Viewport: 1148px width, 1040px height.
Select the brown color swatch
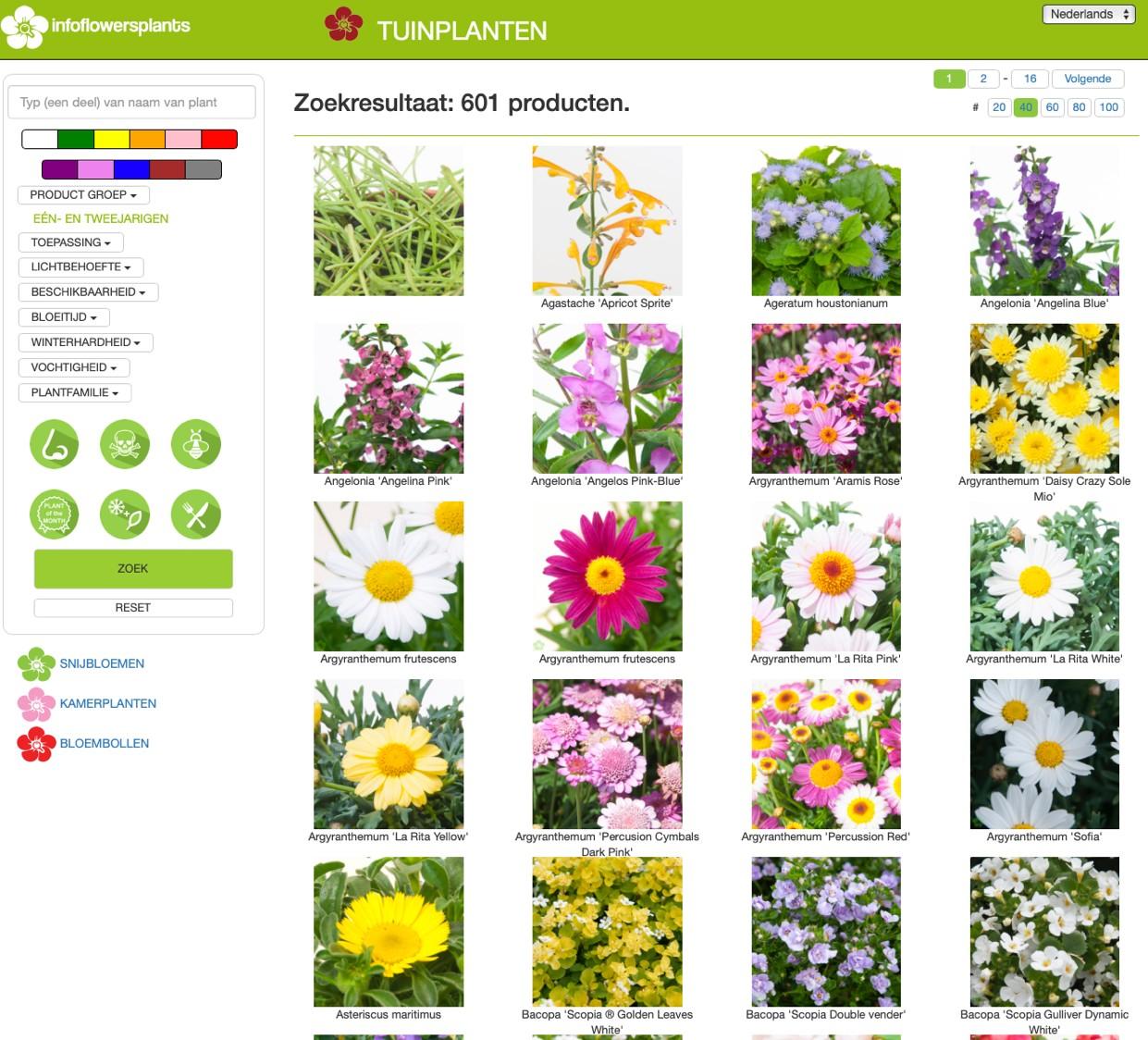coord(168,169)
